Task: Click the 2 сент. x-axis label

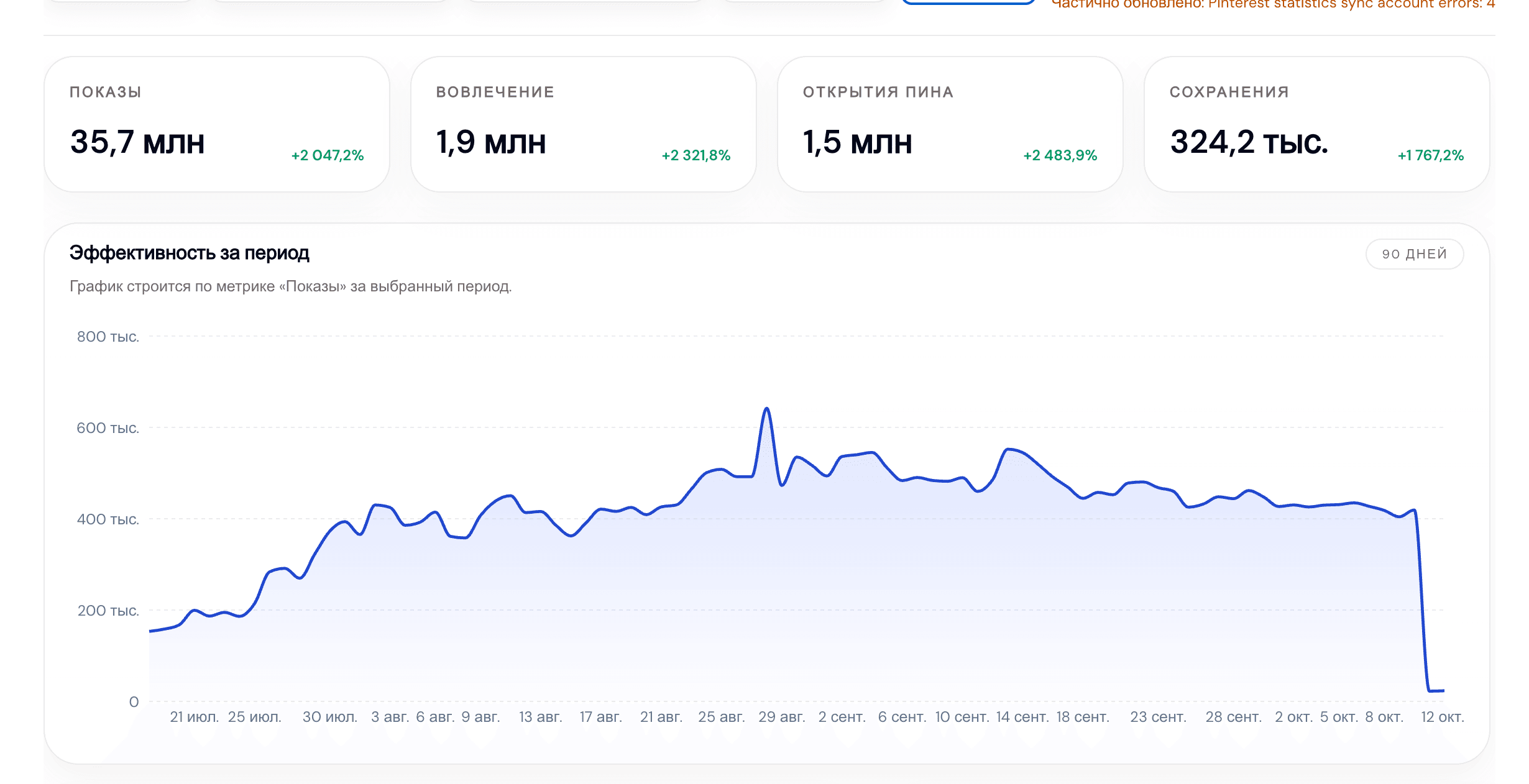Action: click(842, 717)
